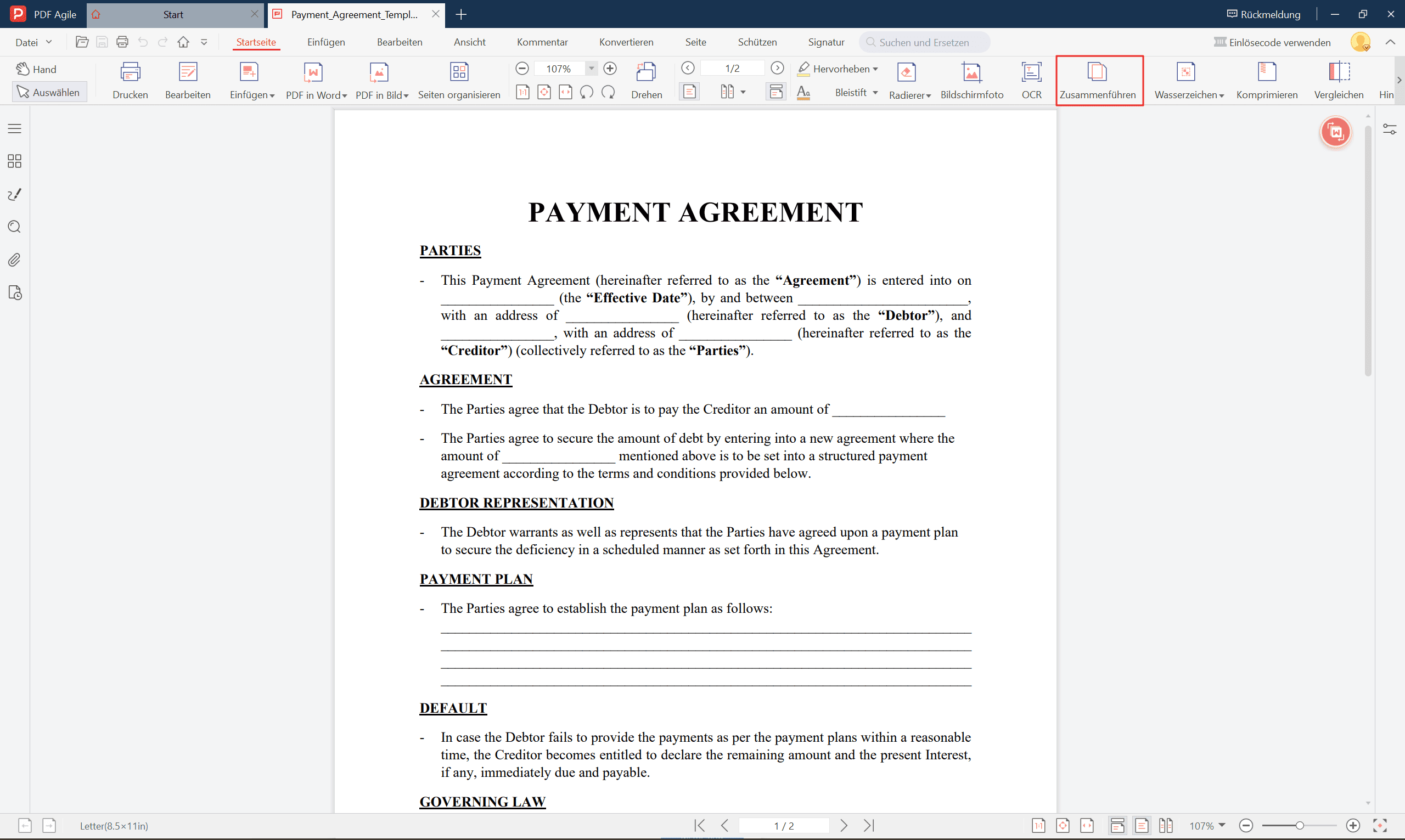
Task: Open the signature pen sidebar panel
Action: point(15,194)
